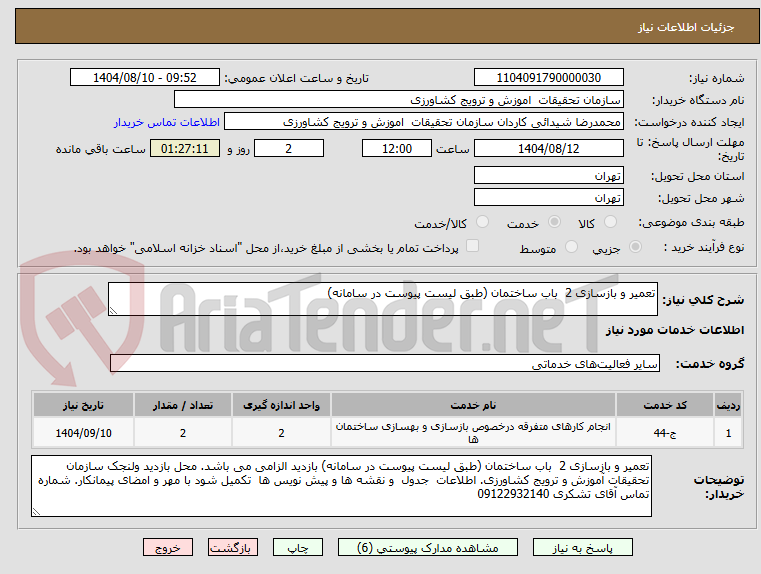The image size is (761, 574).
Task: Click the استان محل تحویل field
Action: point(548,175)
